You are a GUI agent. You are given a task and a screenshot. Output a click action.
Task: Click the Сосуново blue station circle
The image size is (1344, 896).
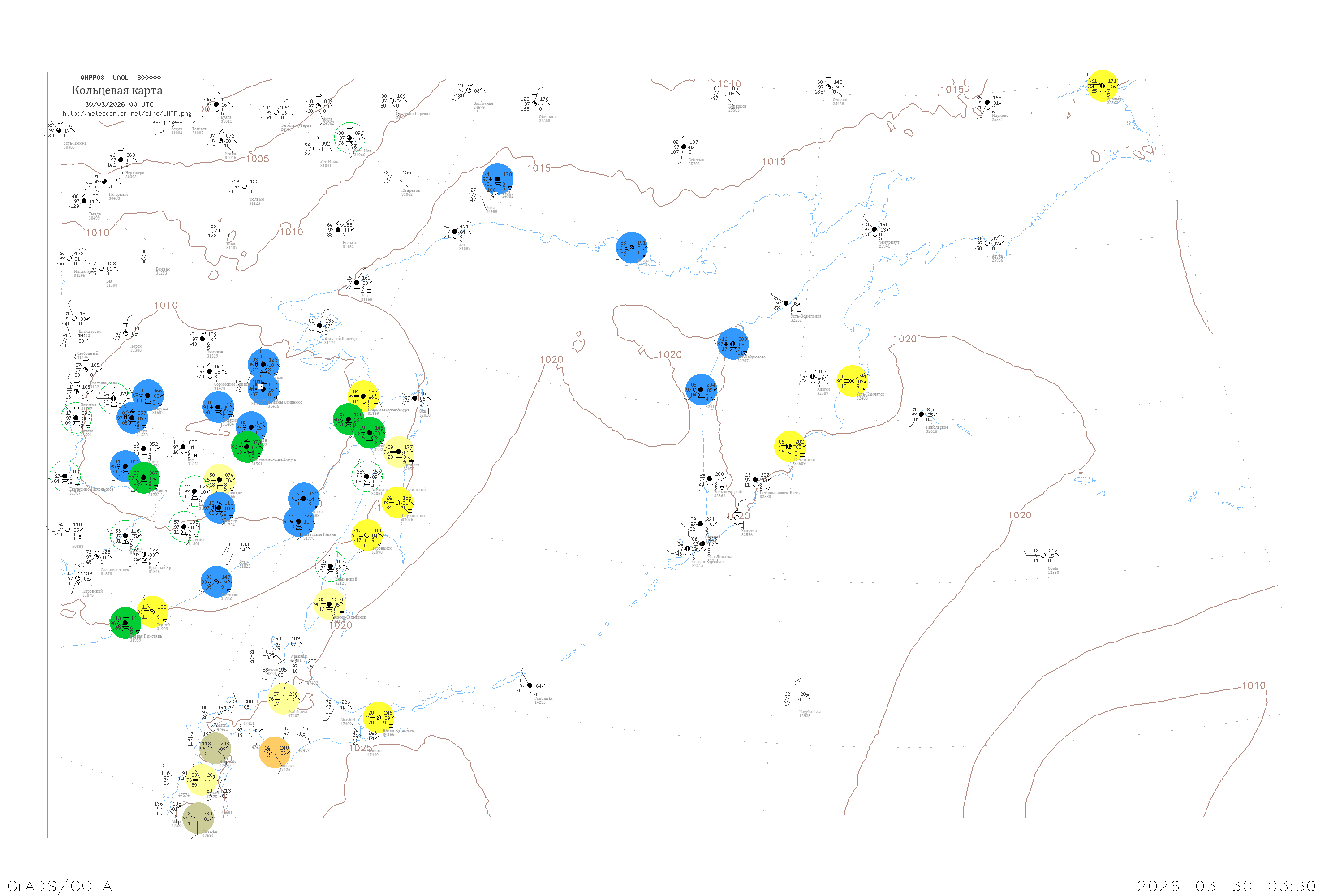pos(216,582)
